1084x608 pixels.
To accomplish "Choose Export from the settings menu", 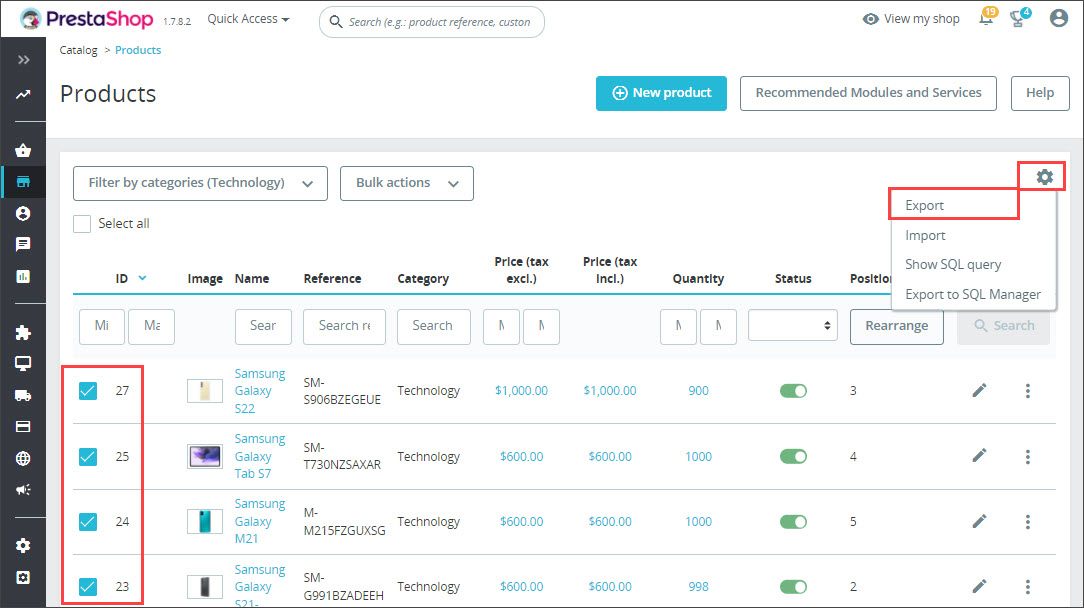I will 924,205.
